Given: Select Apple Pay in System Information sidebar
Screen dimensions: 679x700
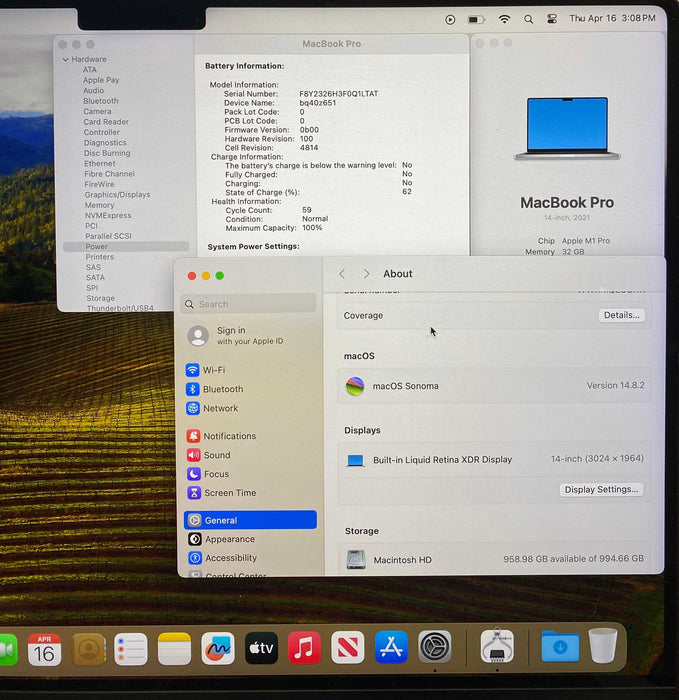Looking at the screenshot, I should click(x=101, y=80).
